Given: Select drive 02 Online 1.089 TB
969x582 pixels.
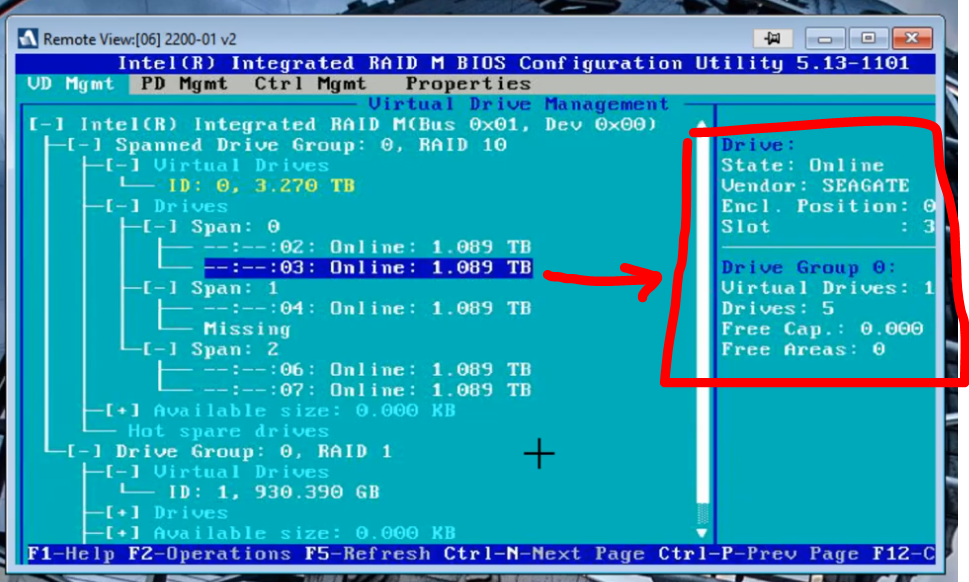Looking at the screenshot, I should coord(368,247).
